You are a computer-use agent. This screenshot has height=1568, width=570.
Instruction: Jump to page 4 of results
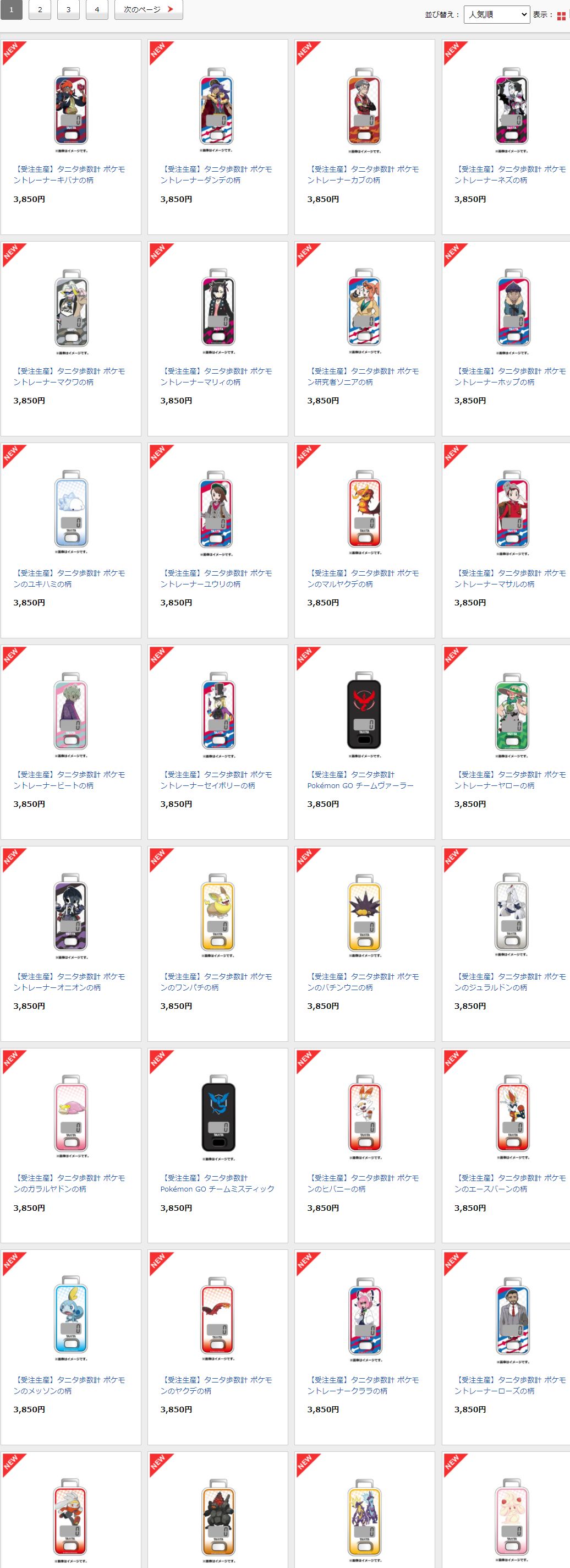97,10
